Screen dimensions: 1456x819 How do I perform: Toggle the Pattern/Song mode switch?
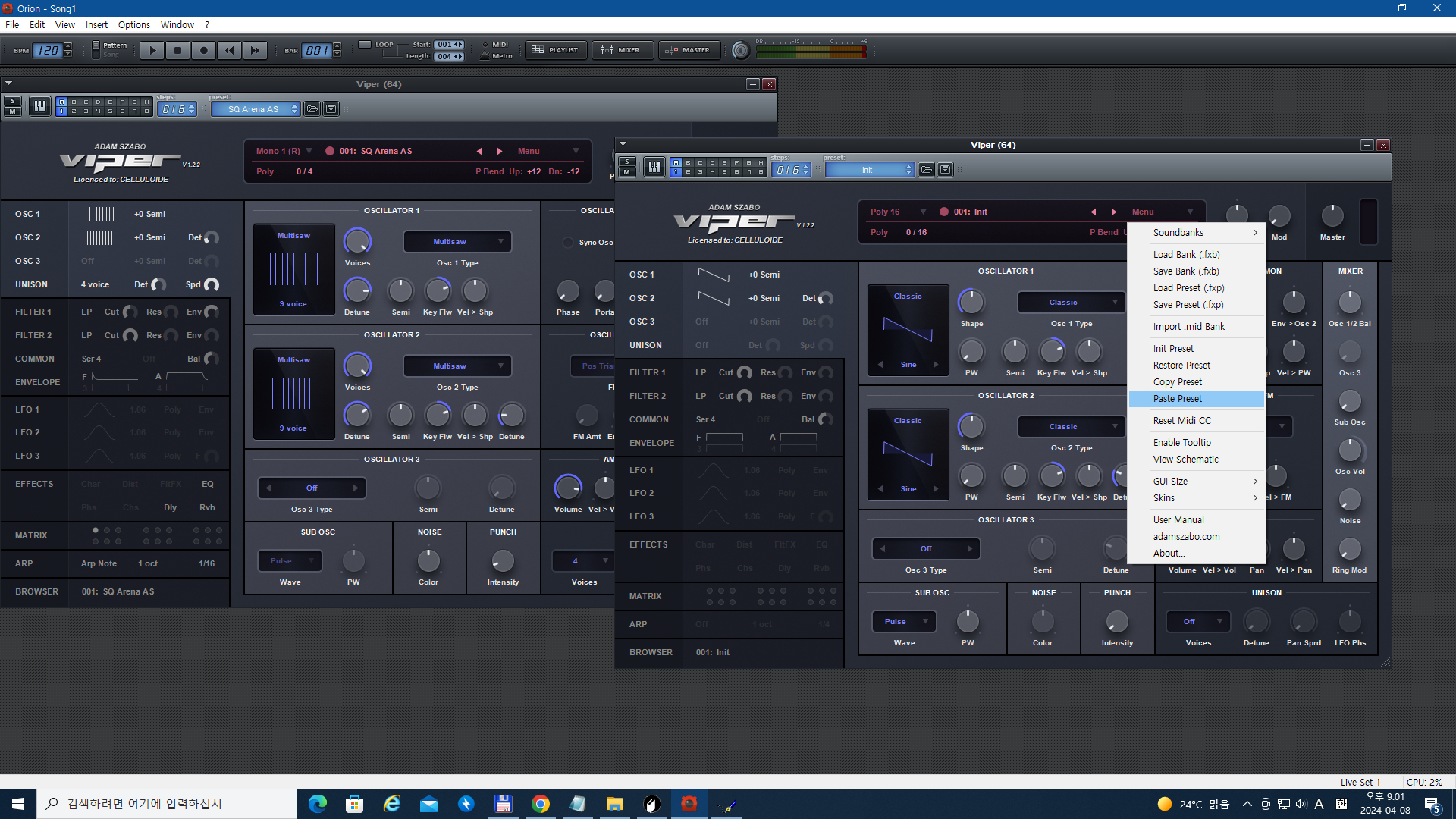[x=96, y=50]
